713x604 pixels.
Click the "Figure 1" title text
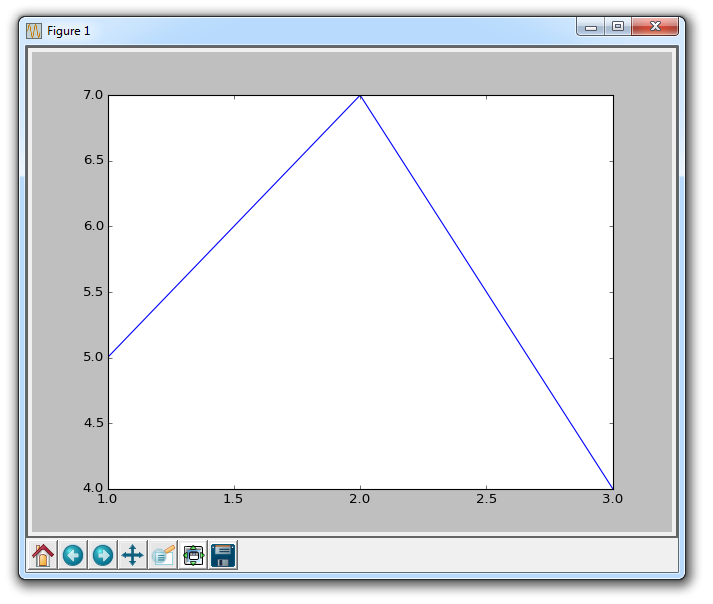(69, 31)
